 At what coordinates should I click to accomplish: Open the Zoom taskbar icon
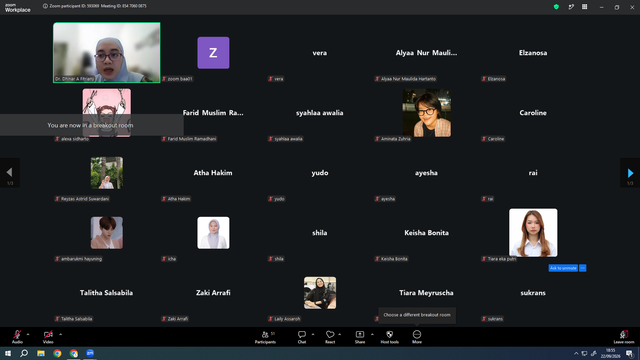pyautogui.click(x=90, y=353)
